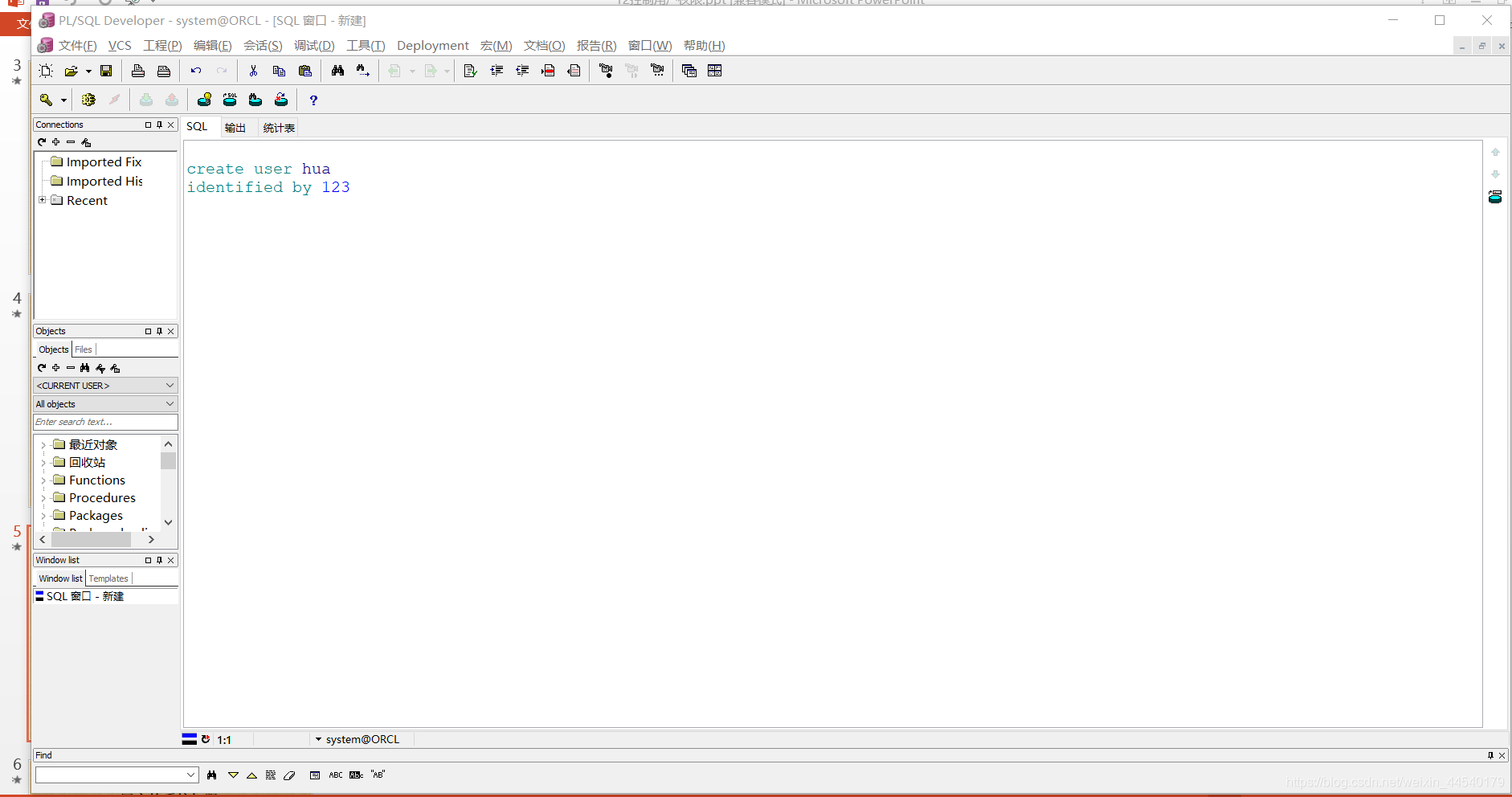Click the Cut scissors icon
The image size is (1512, 797).
point(253,71)
